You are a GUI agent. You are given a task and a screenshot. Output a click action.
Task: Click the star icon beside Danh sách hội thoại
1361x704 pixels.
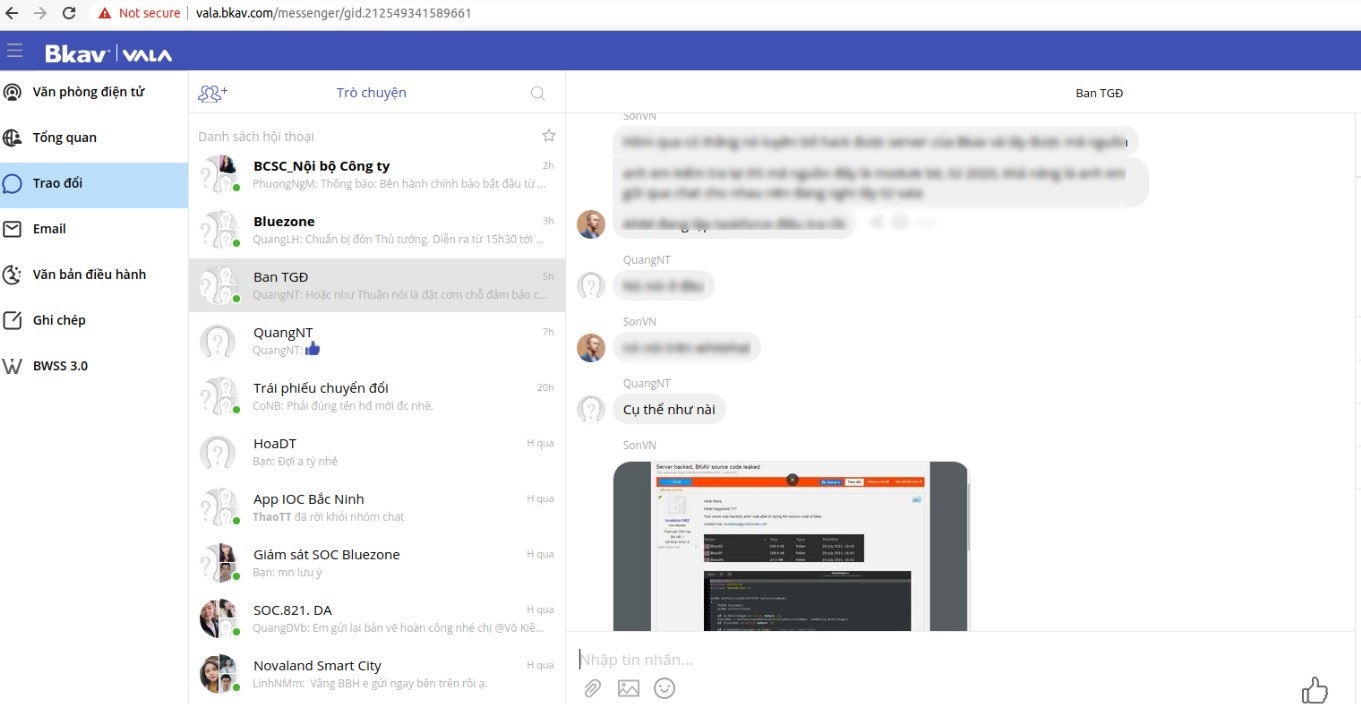click(x=548, y=136)
